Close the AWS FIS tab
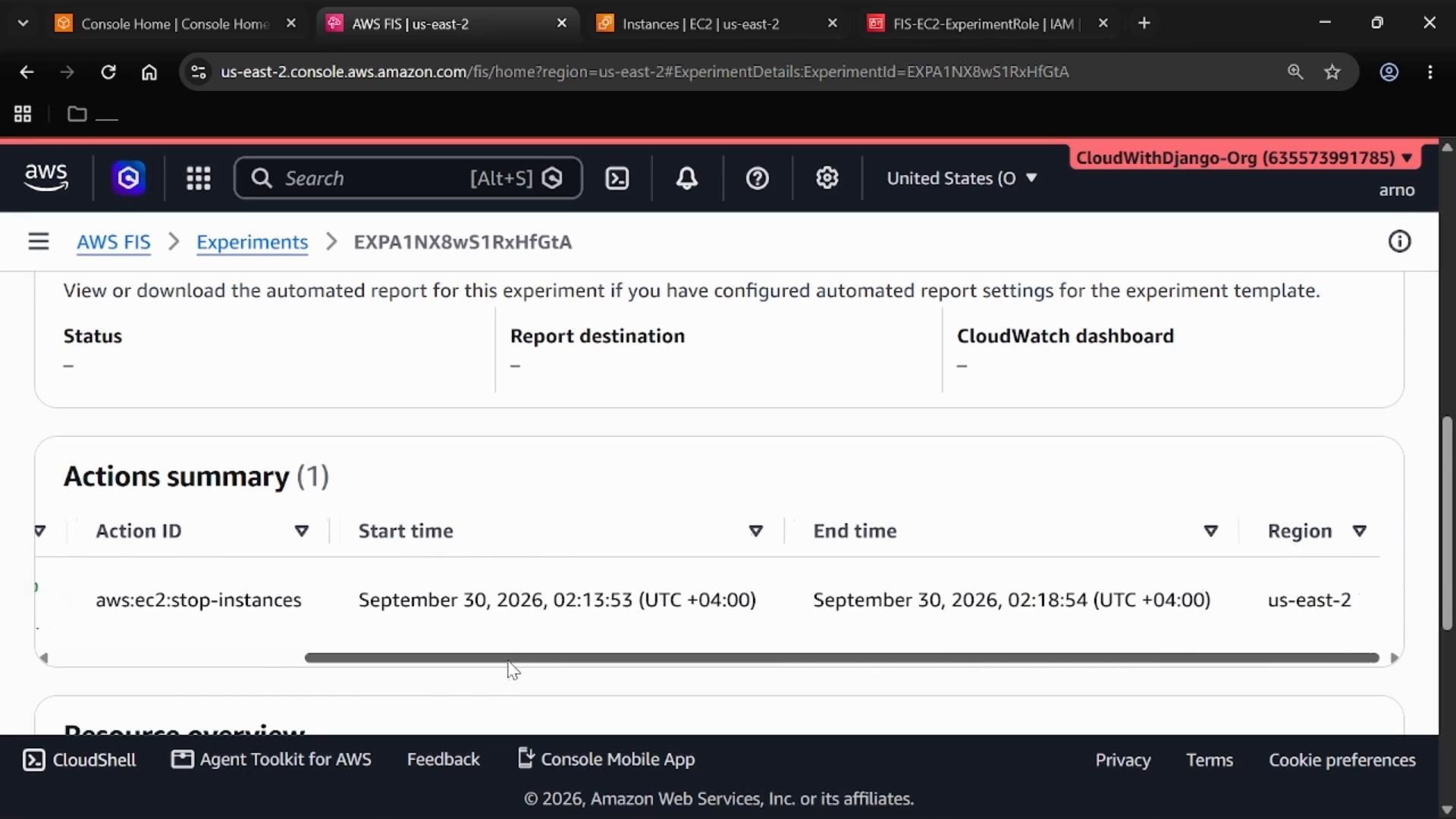The width and height of the screenshot is (1456, 819). pos(562,24)
